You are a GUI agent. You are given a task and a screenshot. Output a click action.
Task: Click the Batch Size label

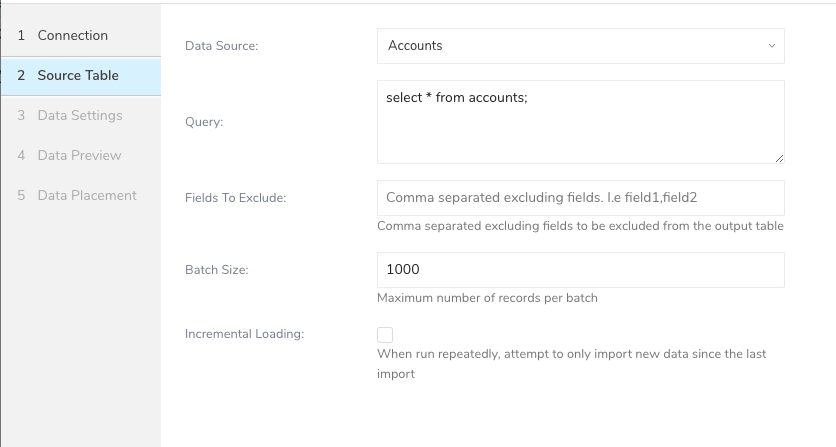pos(216,270)
